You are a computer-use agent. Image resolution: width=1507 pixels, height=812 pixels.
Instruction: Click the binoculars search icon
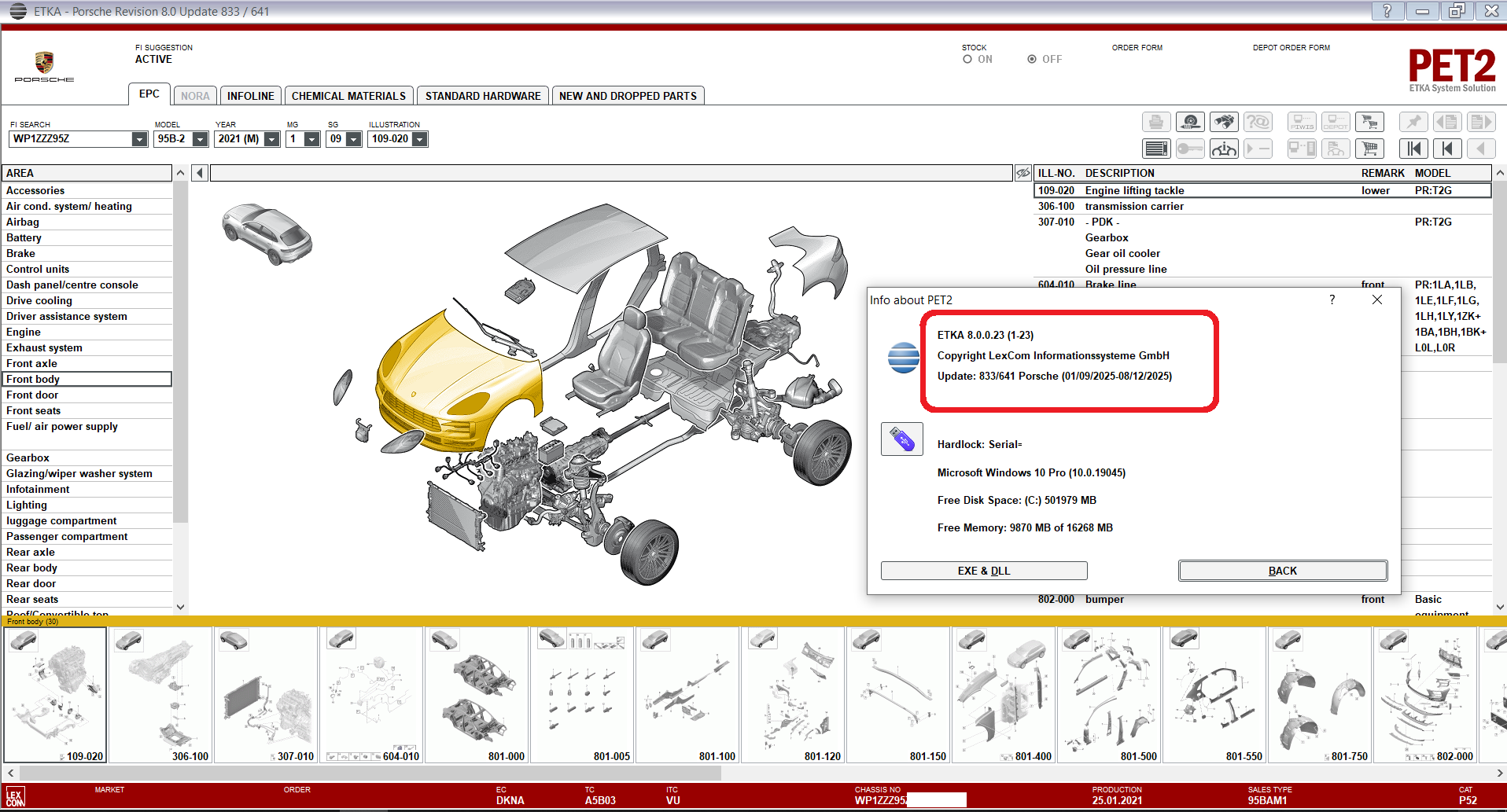point(1224,122)
